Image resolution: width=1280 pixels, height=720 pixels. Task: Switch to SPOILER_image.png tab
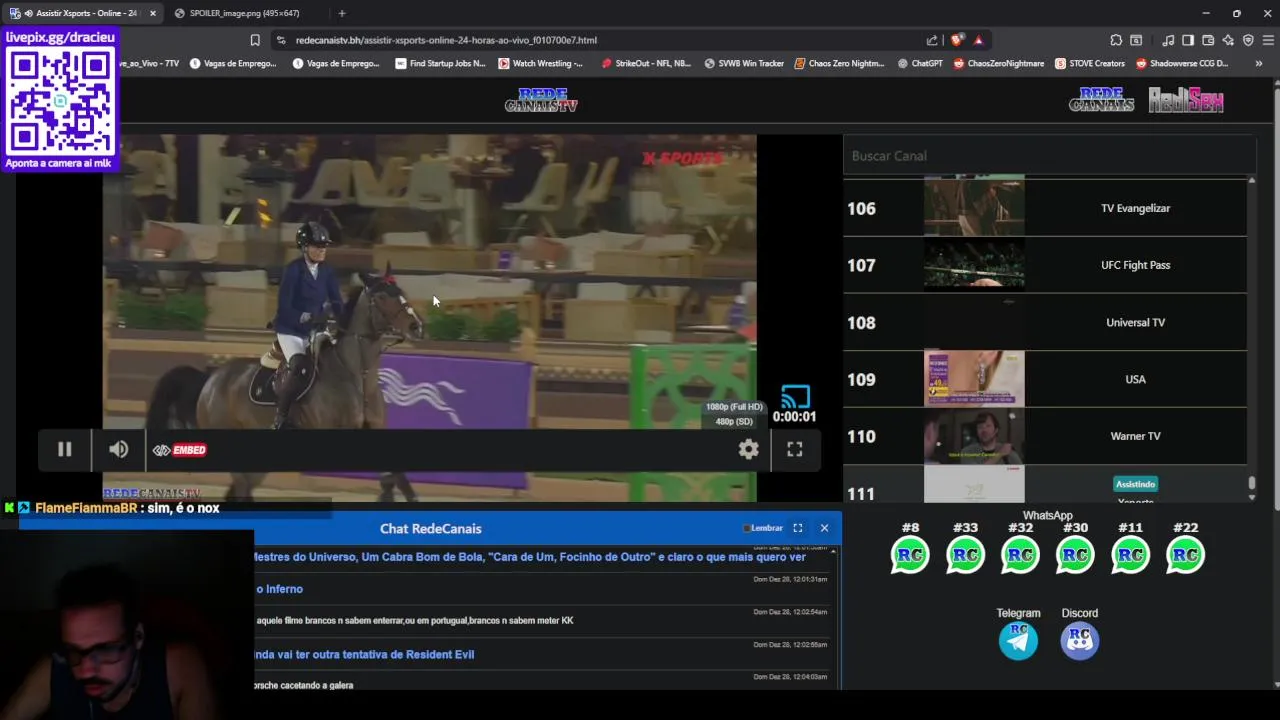click(244, 13)
